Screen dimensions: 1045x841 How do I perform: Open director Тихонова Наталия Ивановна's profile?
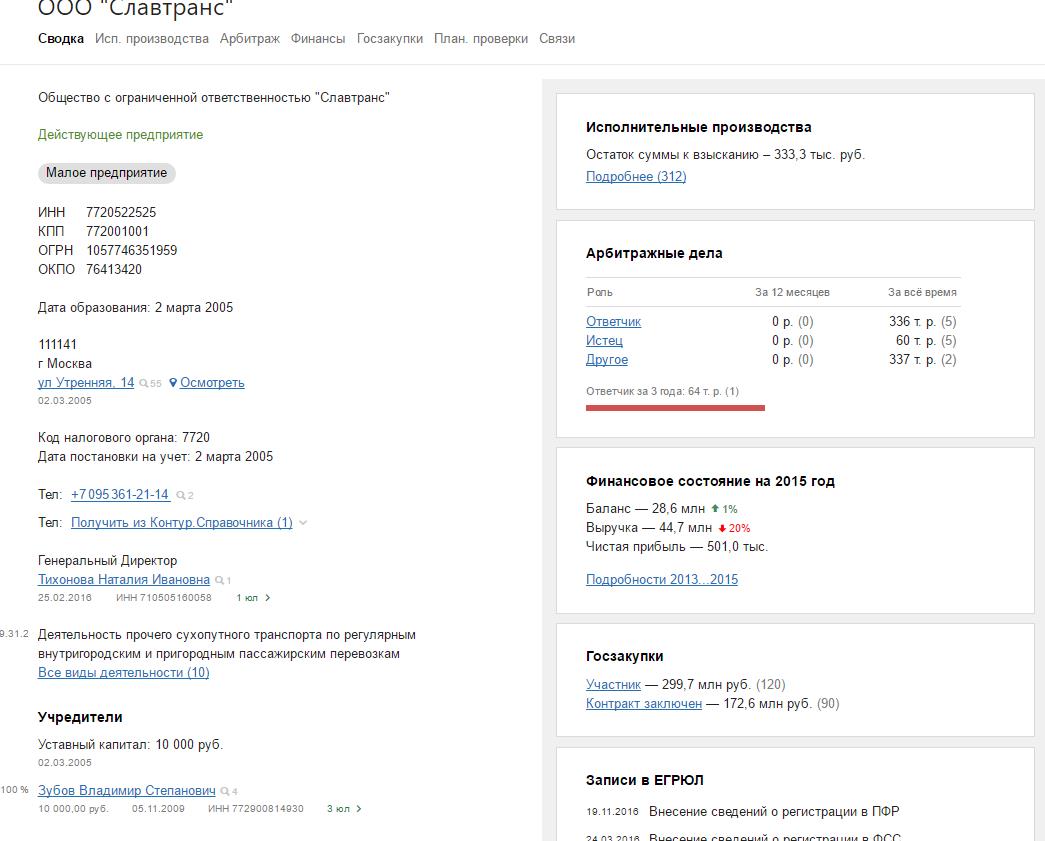coord(124,580)
